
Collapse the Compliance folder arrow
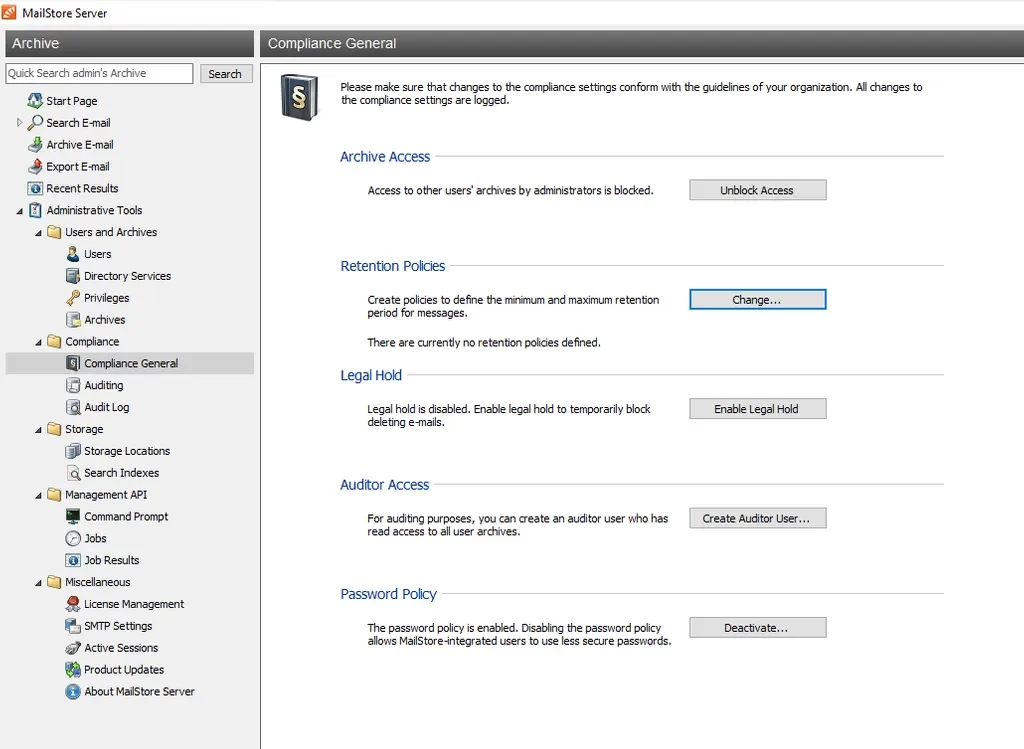coord(38,342)
